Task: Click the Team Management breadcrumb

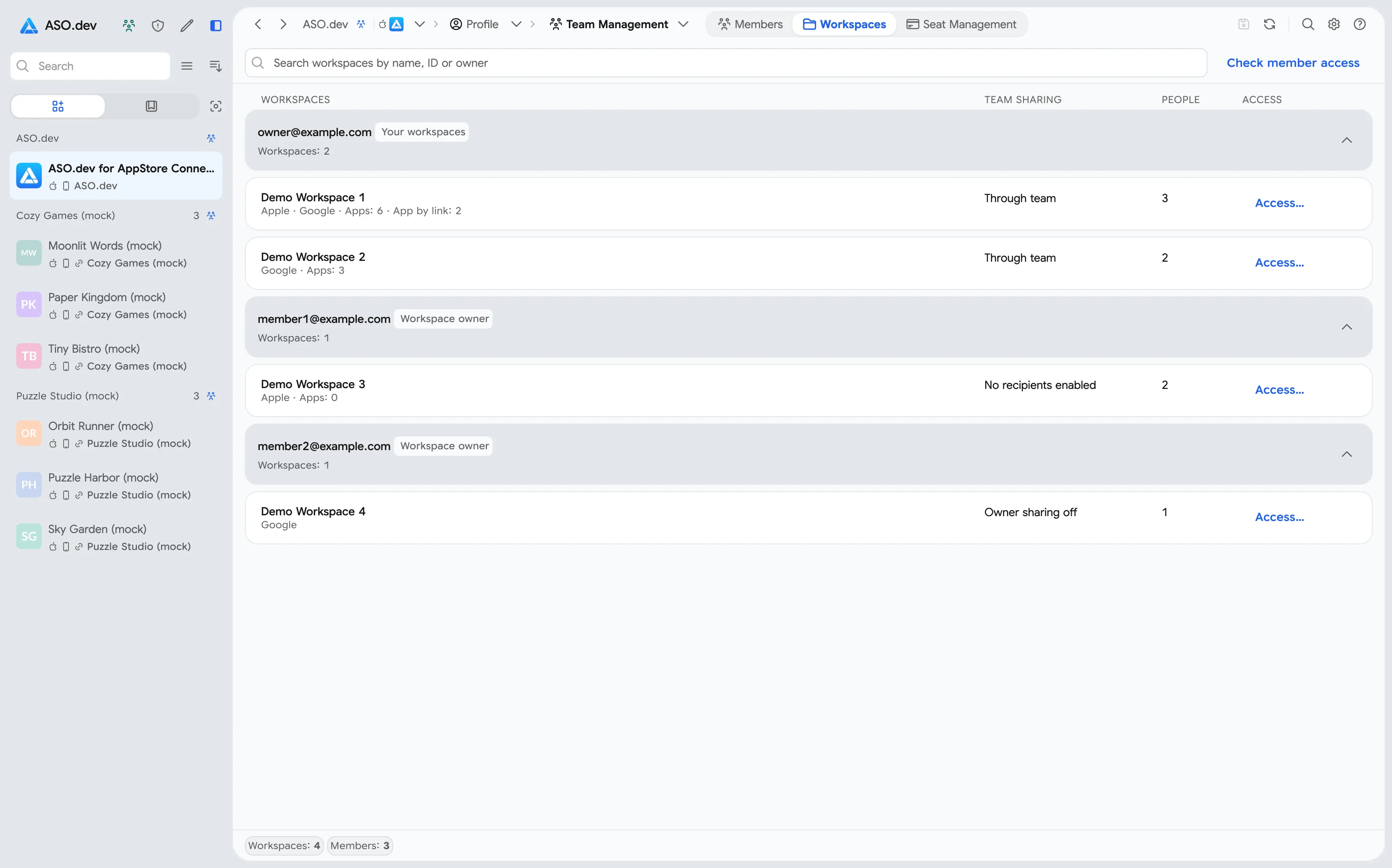Action: pyautogui.click(x=609, y=24)
